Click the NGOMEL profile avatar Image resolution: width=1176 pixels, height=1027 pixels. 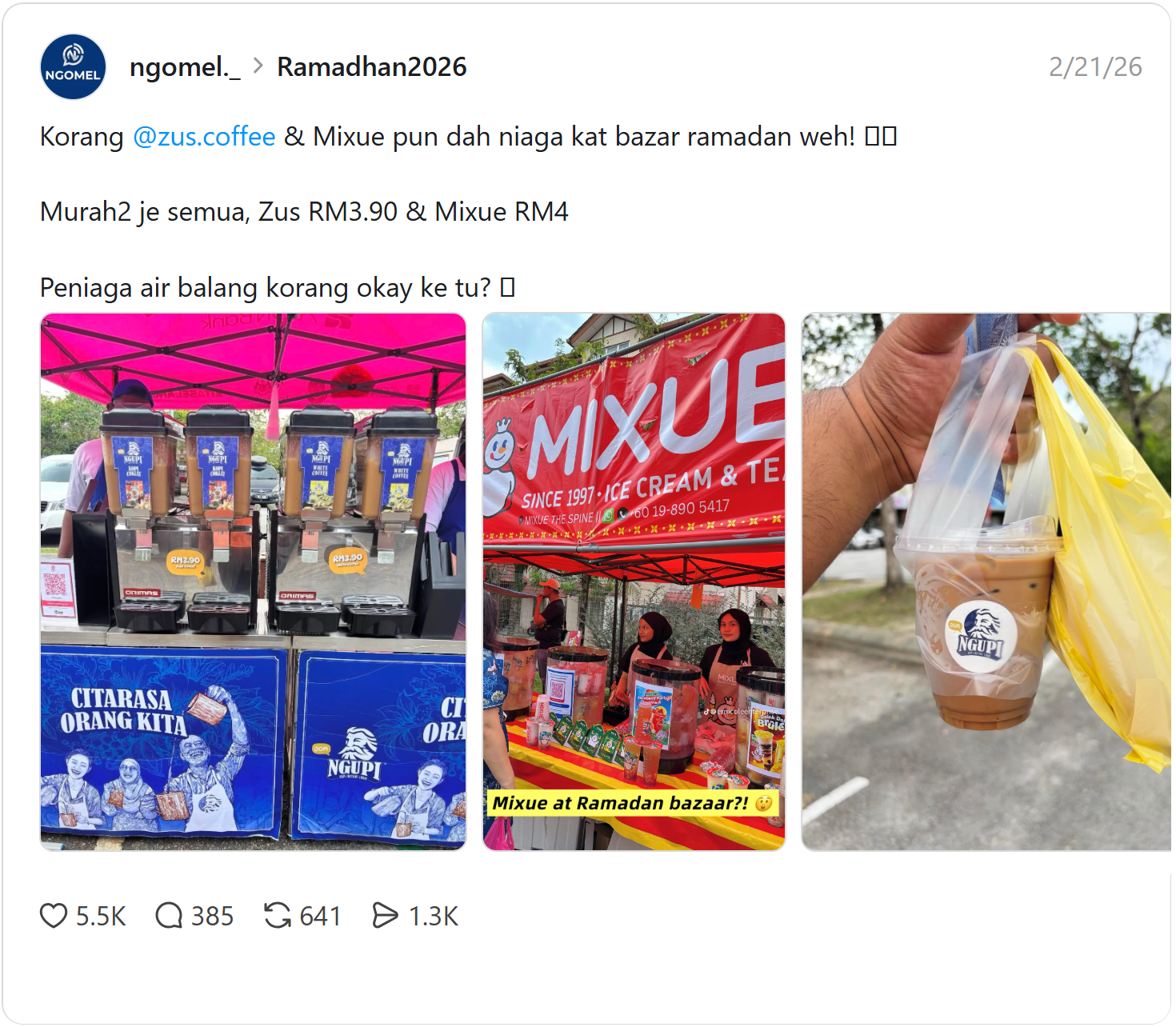click(73, 66)
